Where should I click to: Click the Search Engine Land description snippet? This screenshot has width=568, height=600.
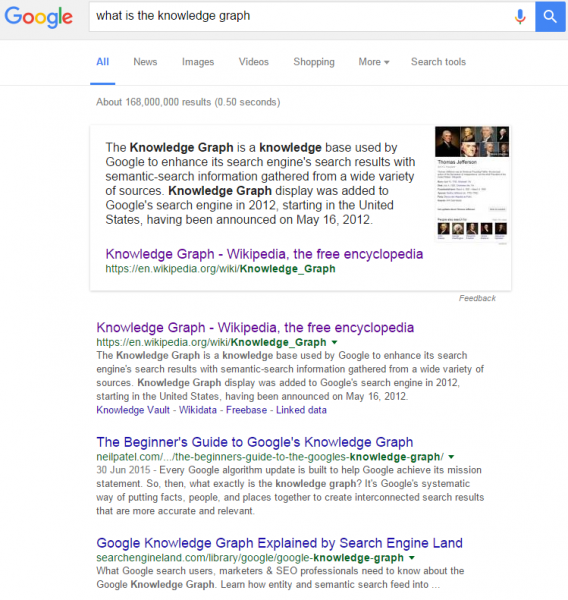click(x=280, y=578)
